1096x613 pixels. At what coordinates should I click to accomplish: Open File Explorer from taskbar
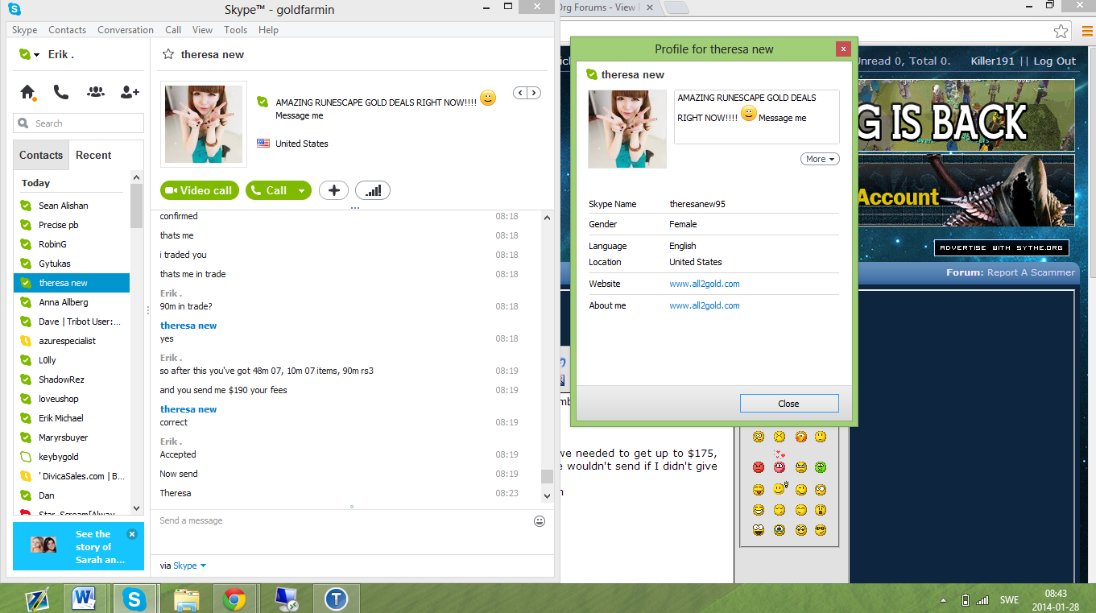coord(187,600)
